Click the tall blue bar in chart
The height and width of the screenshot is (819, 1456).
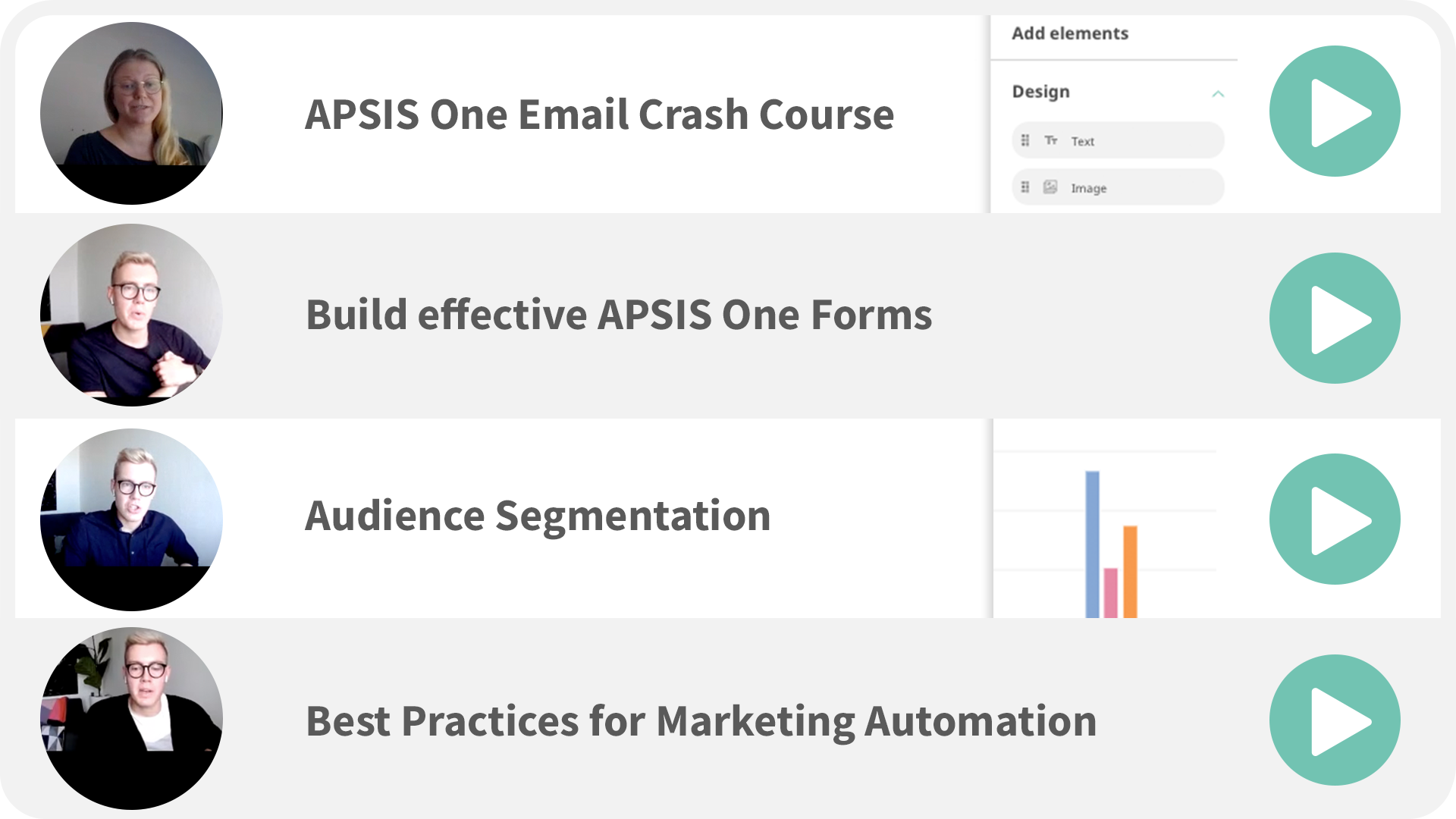[1092, 544]
